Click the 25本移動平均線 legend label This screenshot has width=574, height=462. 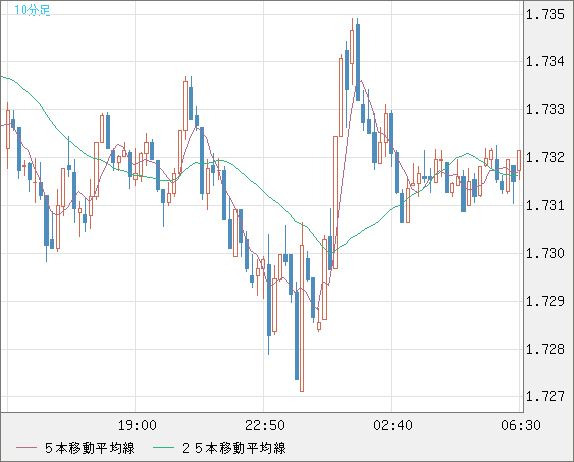coord(234,448)
